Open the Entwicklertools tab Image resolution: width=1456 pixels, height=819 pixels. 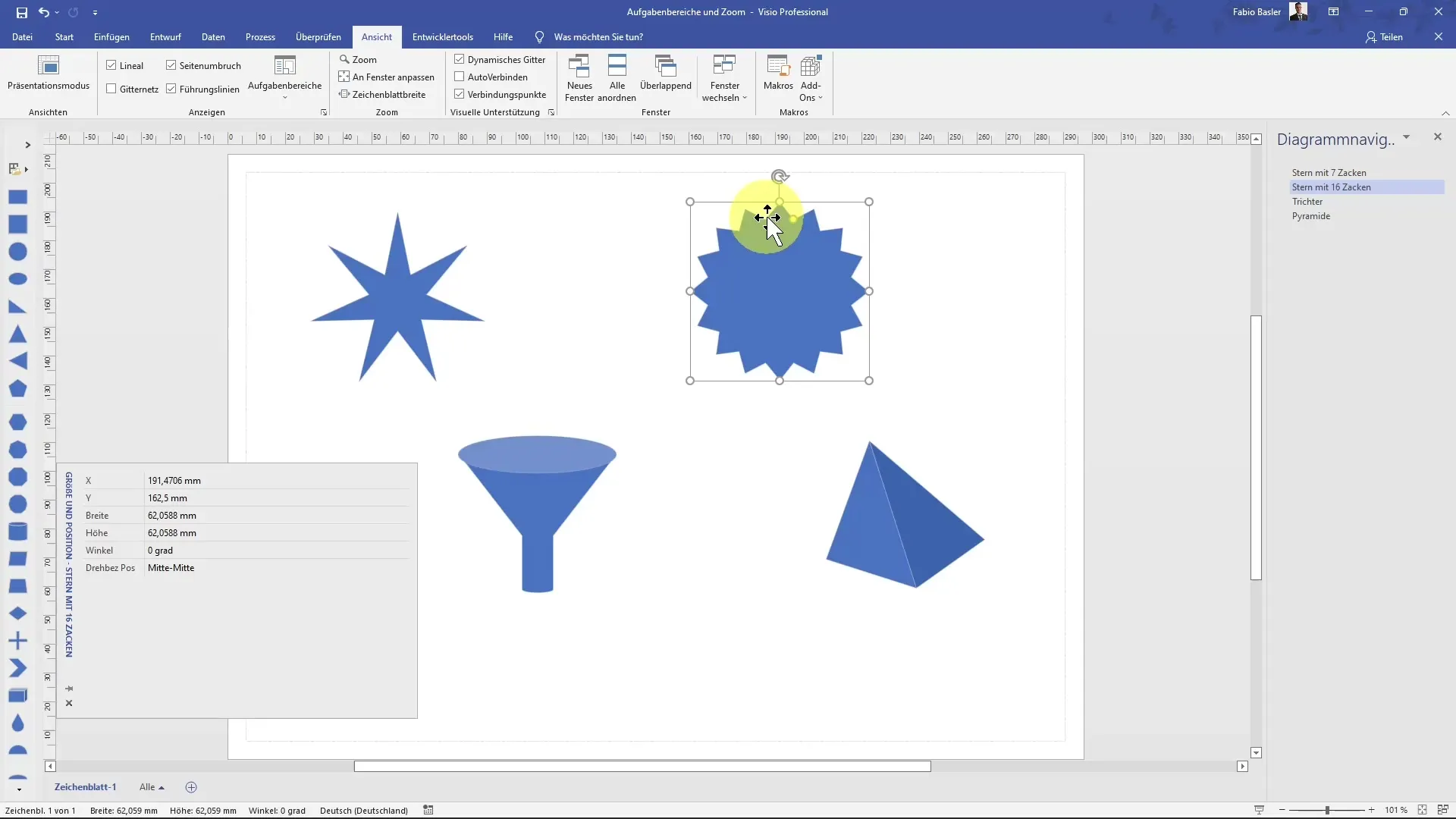click(443, 36)
